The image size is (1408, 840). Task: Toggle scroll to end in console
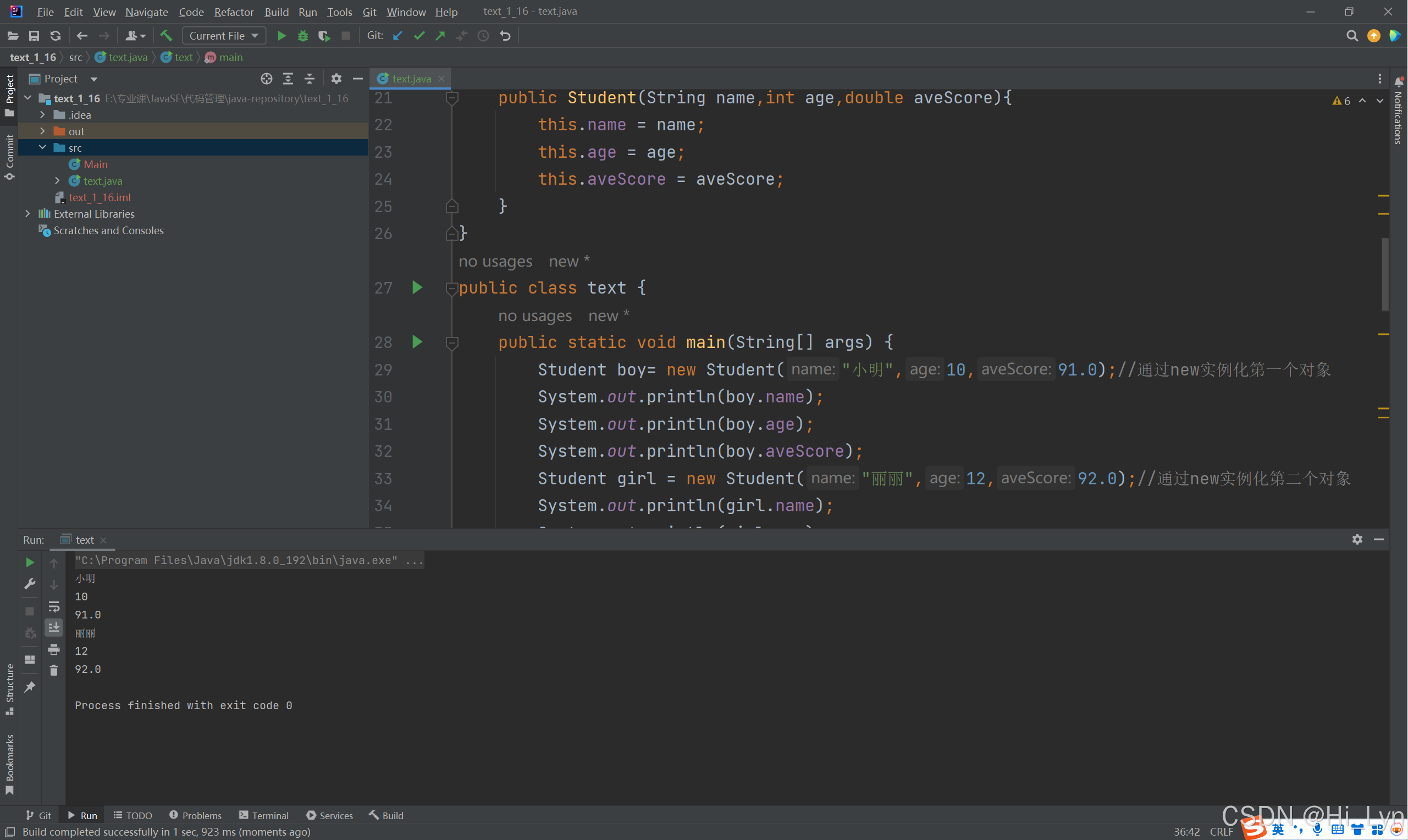point(54,627)
